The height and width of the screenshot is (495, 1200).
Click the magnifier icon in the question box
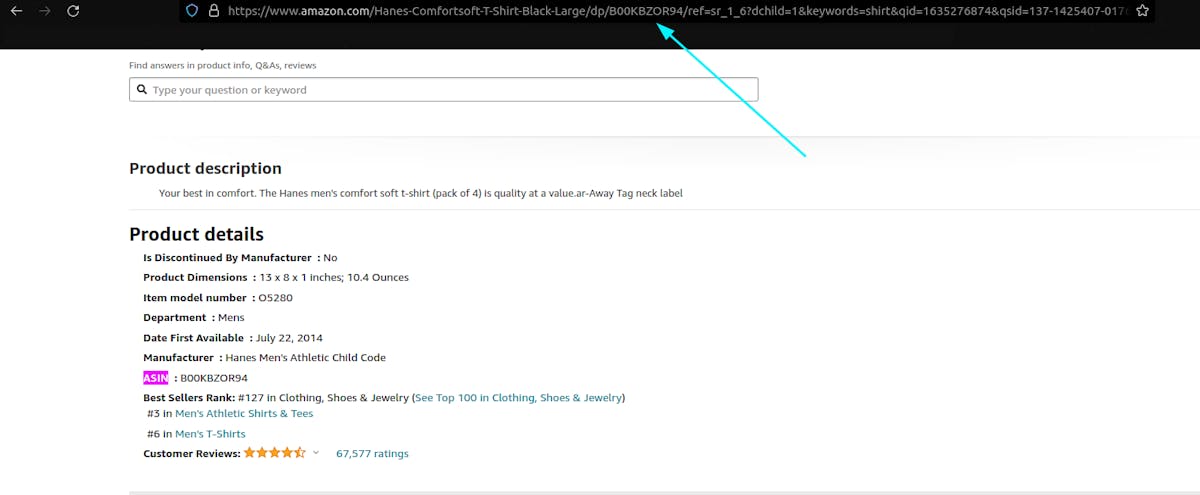click(x=140, y=90)
